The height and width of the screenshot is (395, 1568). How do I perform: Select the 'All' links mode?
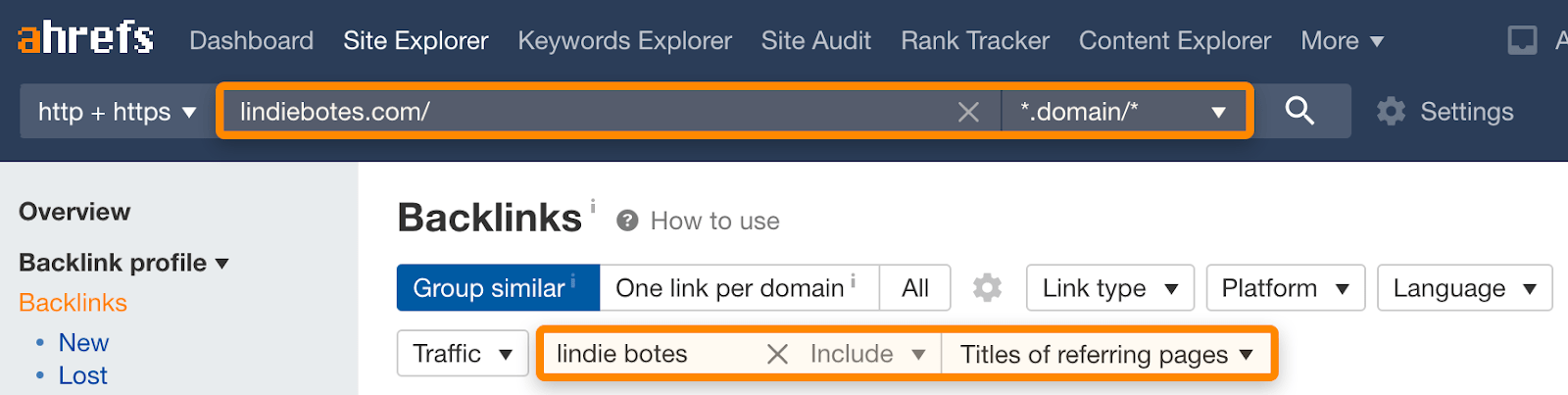915,288
